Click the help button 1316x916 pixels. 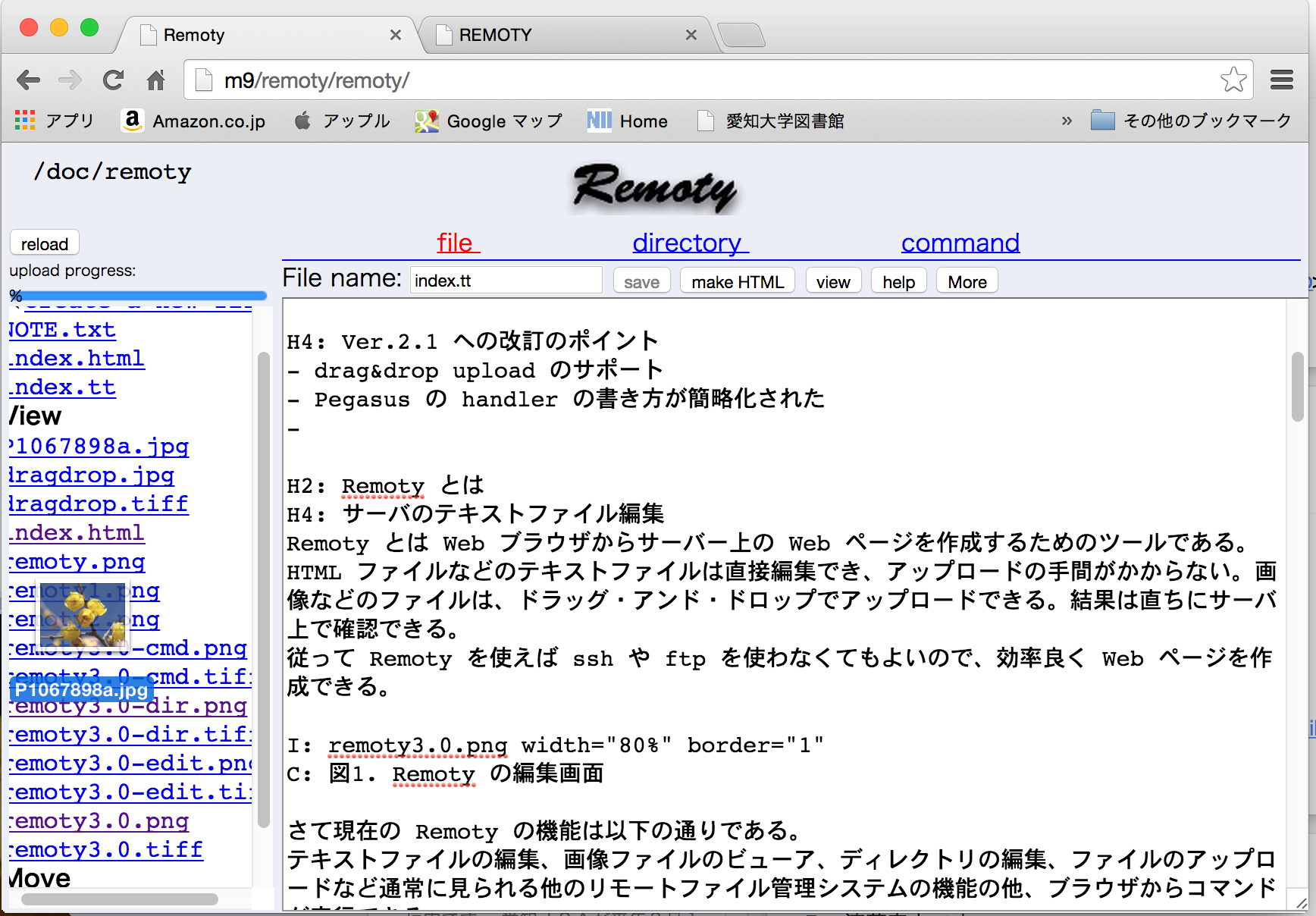pos(899,281)
